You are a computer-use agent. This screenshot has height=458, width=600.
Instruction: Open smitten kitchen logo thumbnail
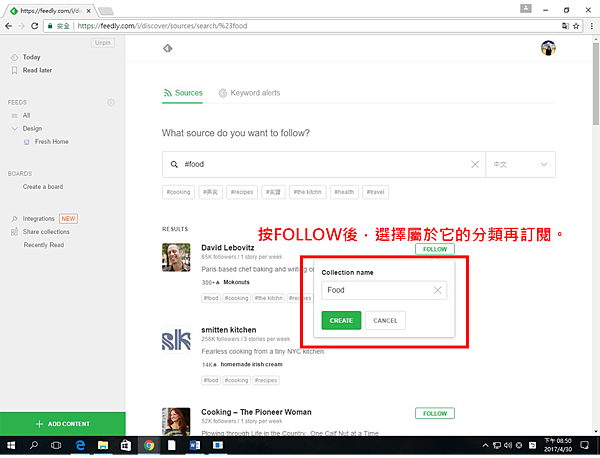coord(176,340)
